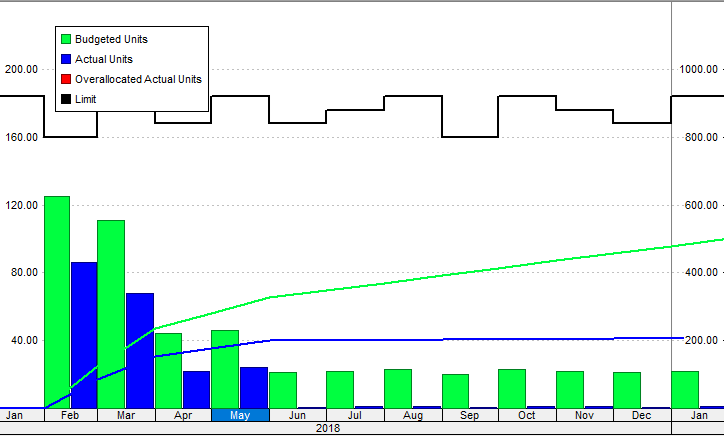
Task: Click the 2018 year band in timescale
Action: coord(328,428)
